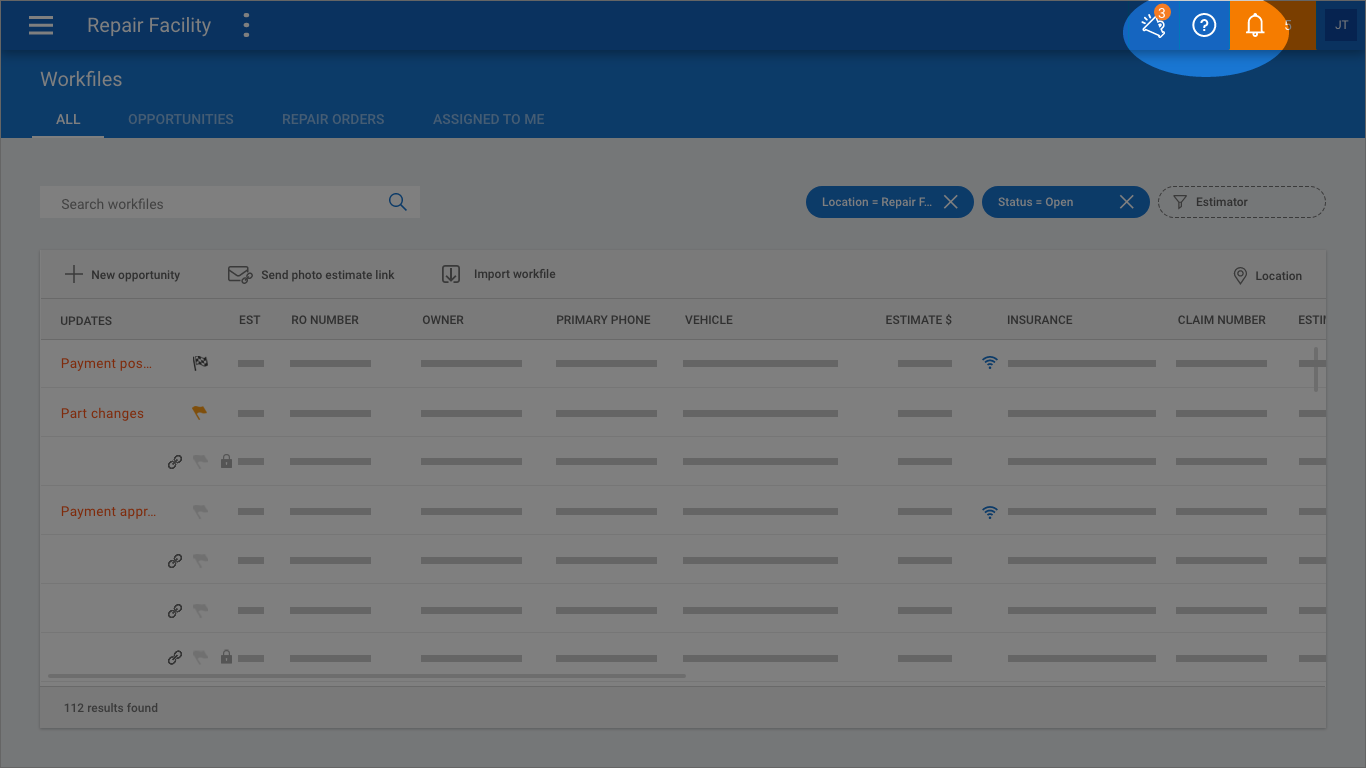Remove the Status = Open filter
The width and height of the screenshot is (1366, 768).
1126,202
